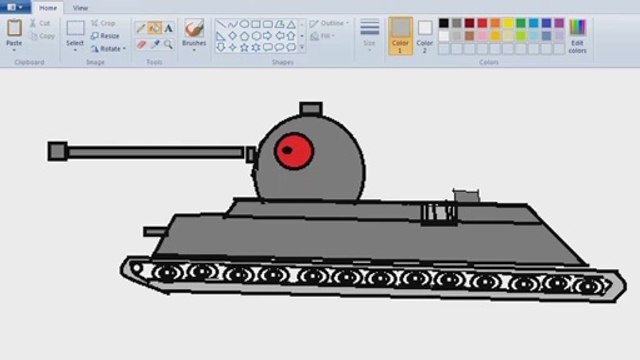The image size is (640, 360).
Task: Choose the Rounded rectangle shape
Action: pos(268,24)
